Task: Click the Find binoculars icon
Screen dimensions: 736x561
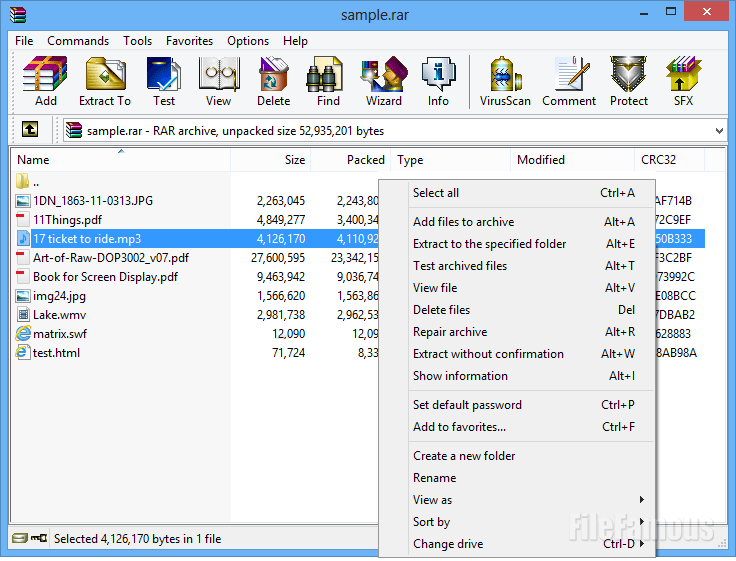Action: point(324,74)
